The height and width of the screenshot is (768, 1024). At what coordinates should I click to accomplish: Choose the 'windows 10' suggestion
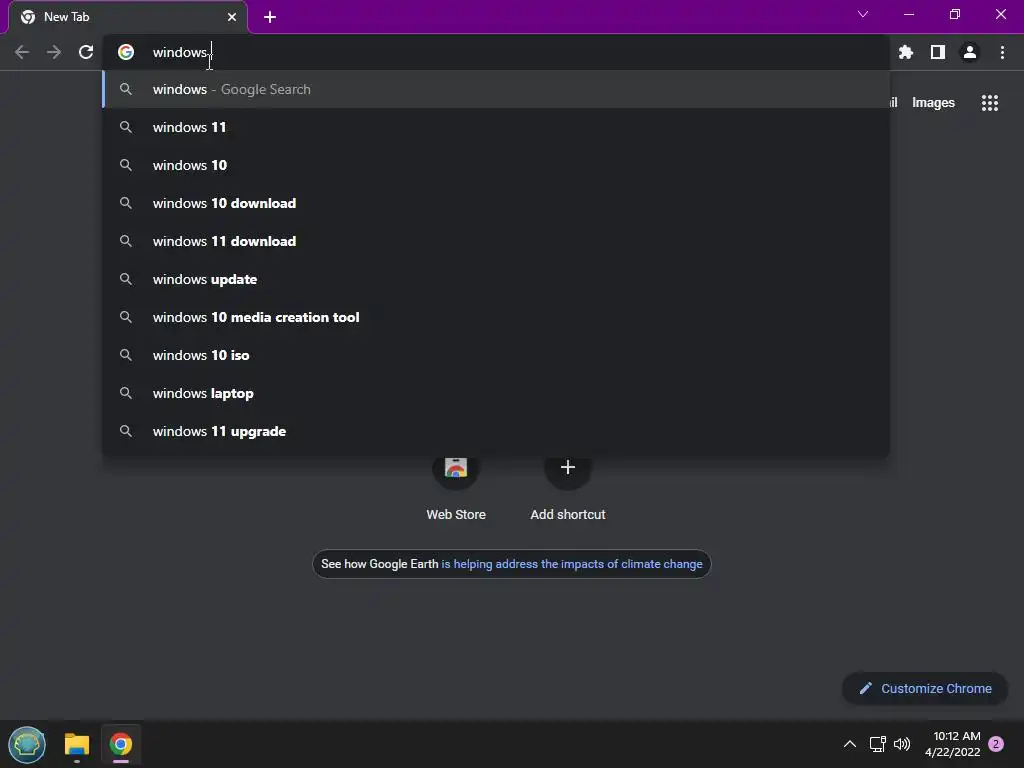coord(496,165)
